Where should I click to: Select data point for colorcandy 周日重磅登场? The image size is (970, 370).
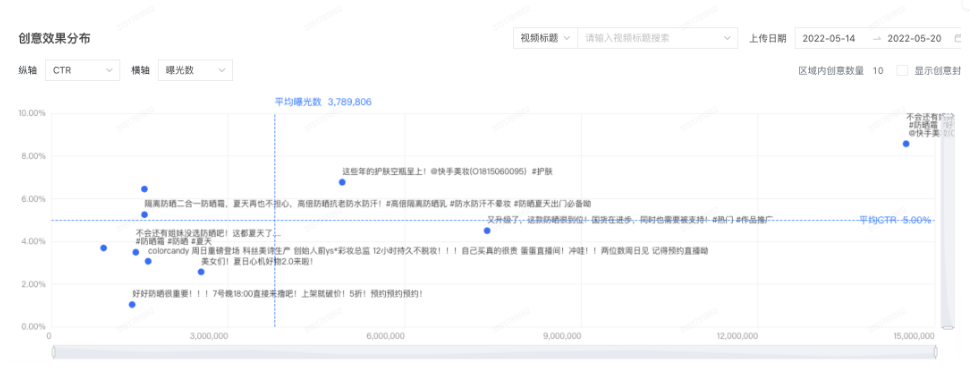tap(148, 261)
